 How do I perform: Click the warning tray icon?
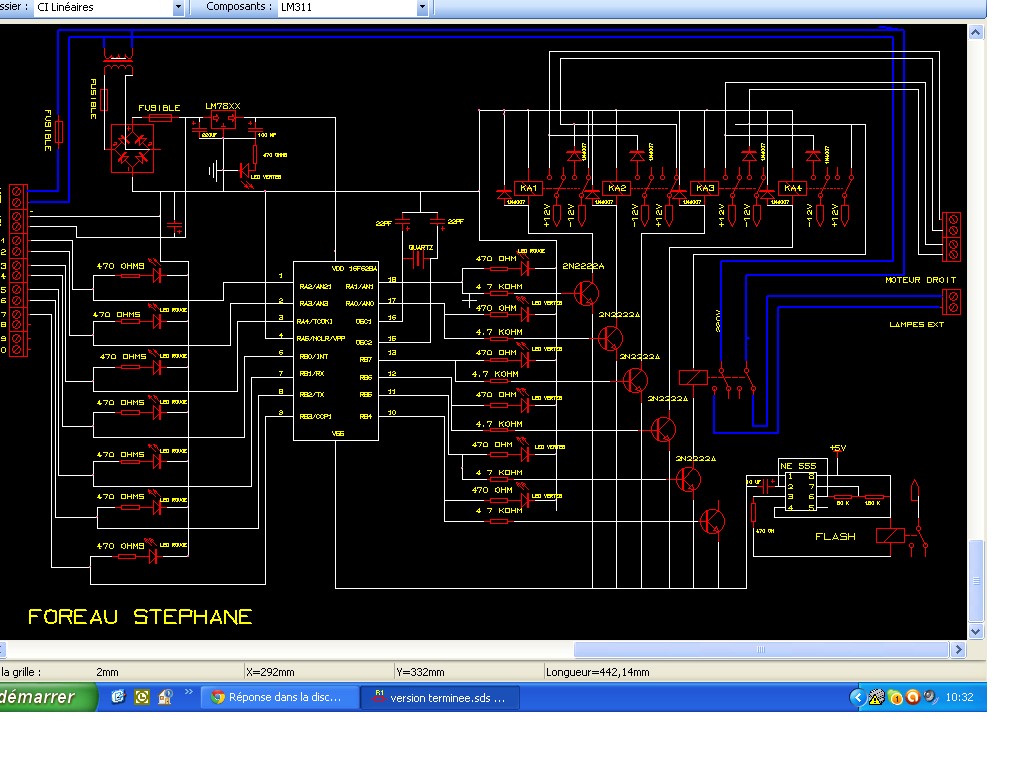pos(876,697)
